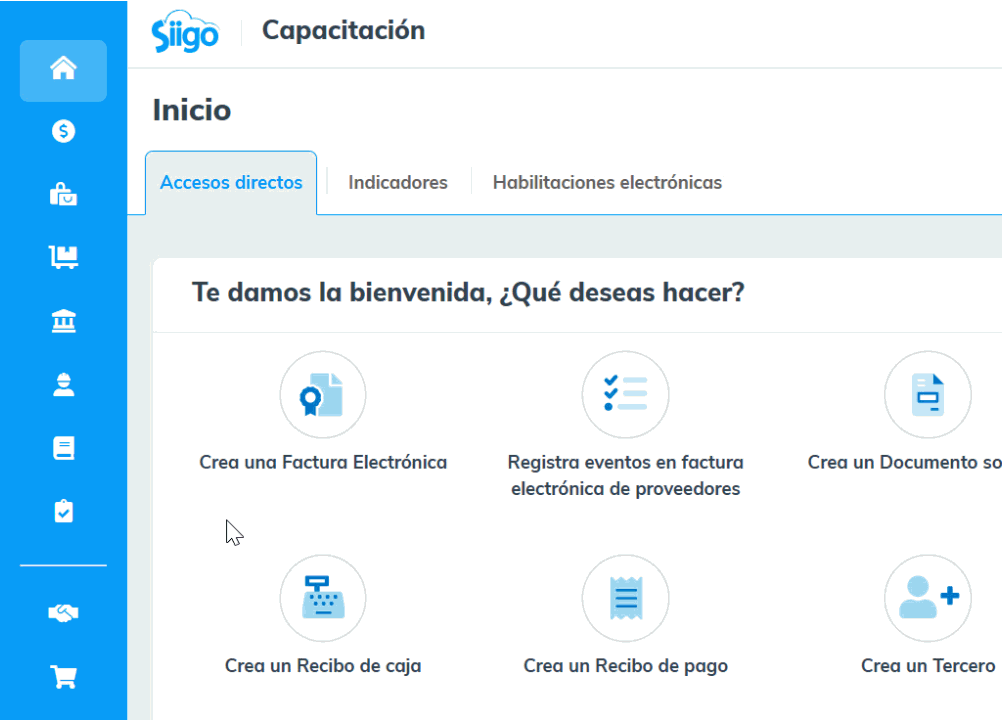Open the inventory hand truck sidebar icon
Viewport: 1002px width, 720px height.
(63, 257)
